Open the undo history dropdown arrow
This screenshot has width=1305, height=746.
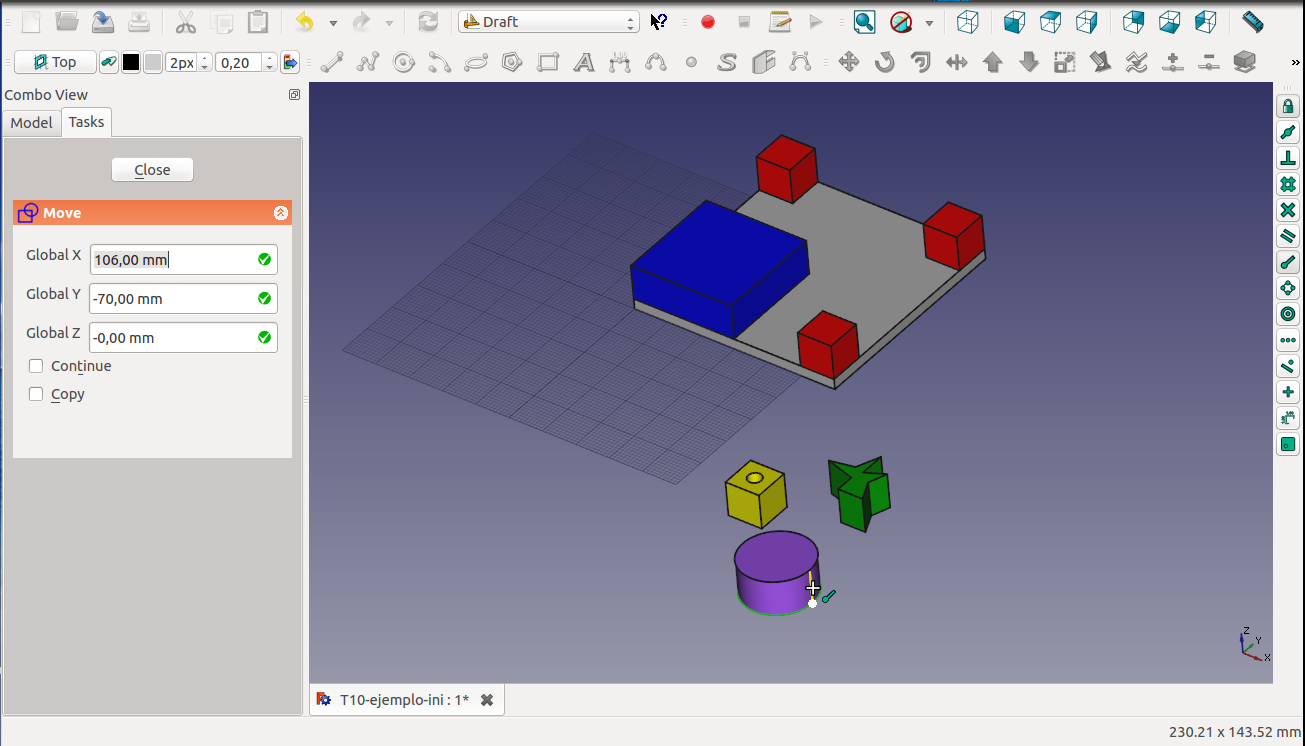[333, 22]
